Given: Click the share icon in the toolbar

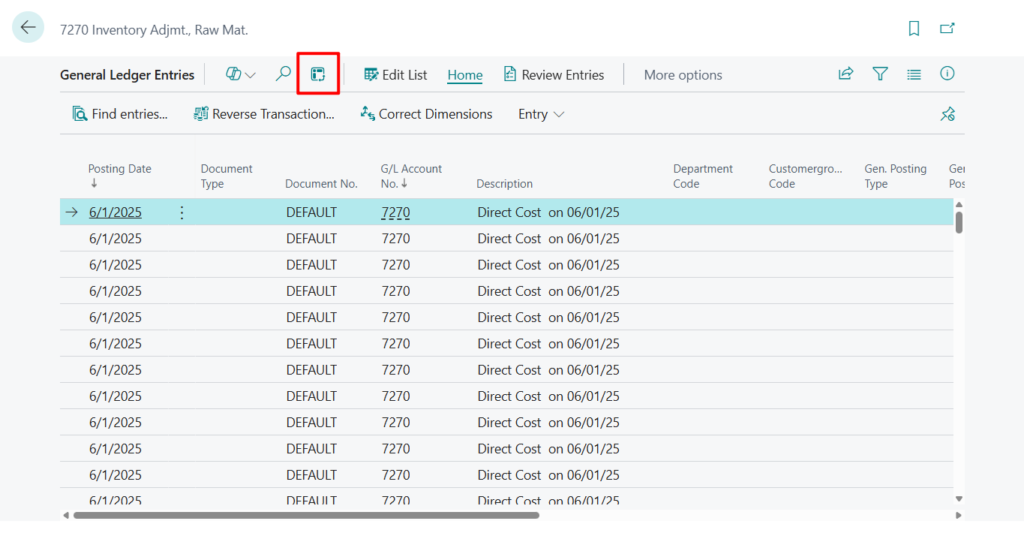Looking at the screenshot, I should [x=846, y=74].
